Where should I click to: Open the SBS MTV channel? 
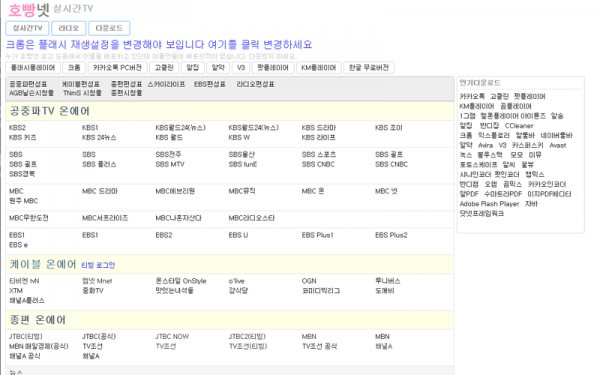[x=170, y=164]
